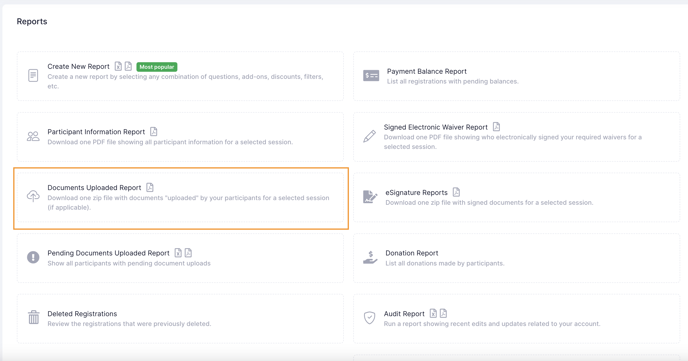
Task: Open the Audit Report title
Action: tap(404, 314)
